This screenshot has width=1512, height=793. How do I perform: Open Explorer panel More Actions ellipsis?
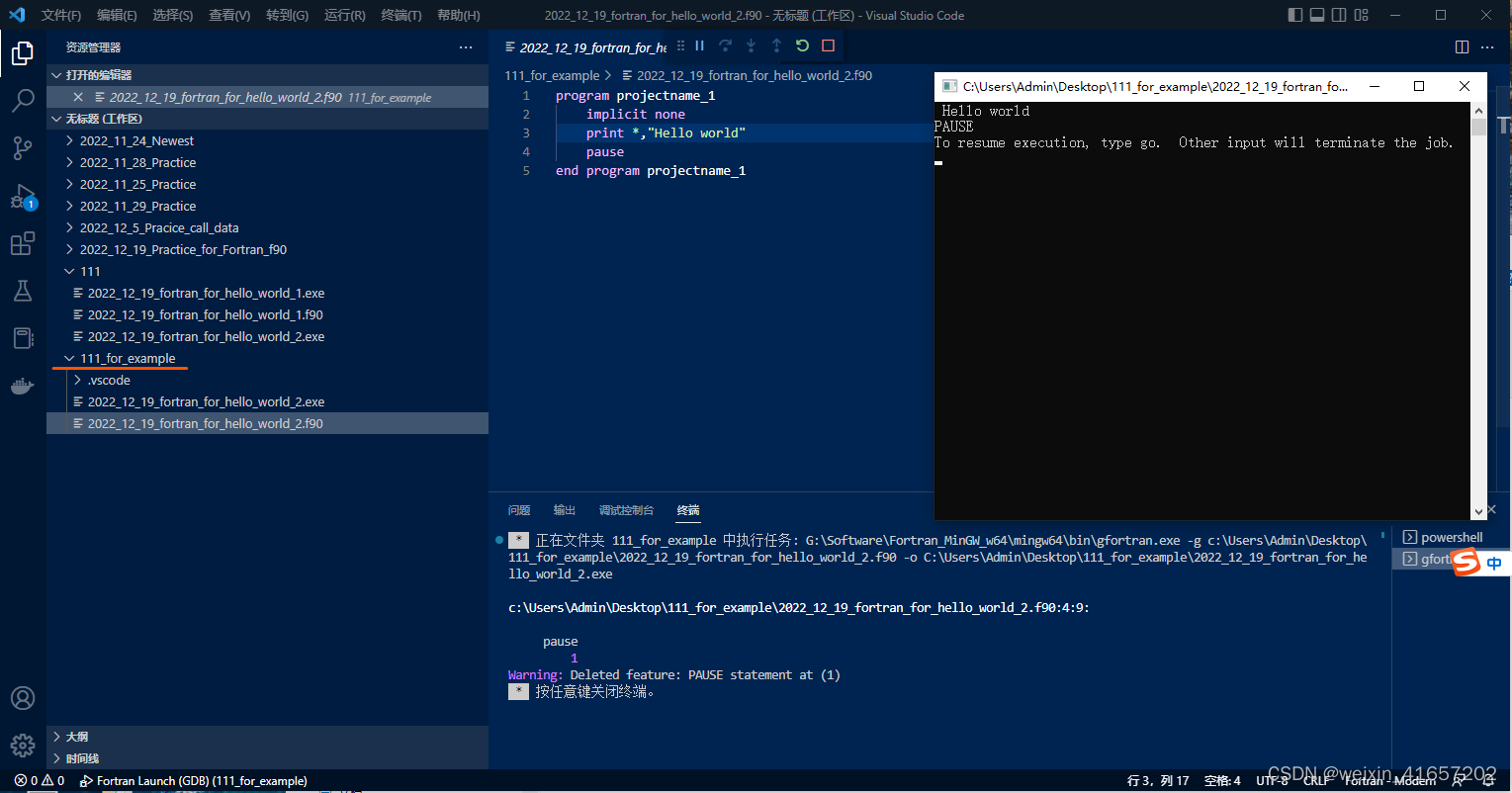[466, 46]
